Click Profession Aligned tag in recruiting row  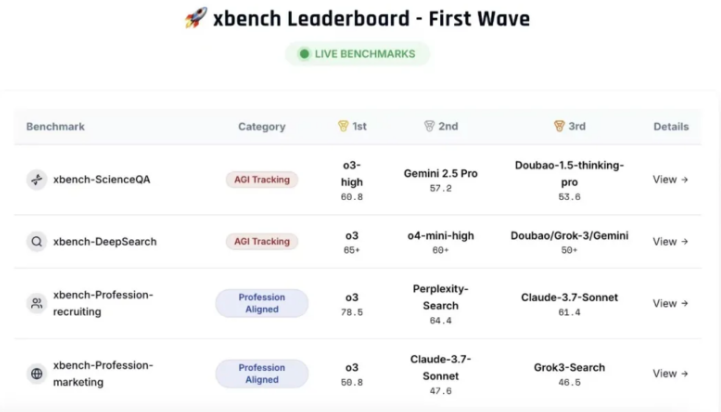click(262, 303)
